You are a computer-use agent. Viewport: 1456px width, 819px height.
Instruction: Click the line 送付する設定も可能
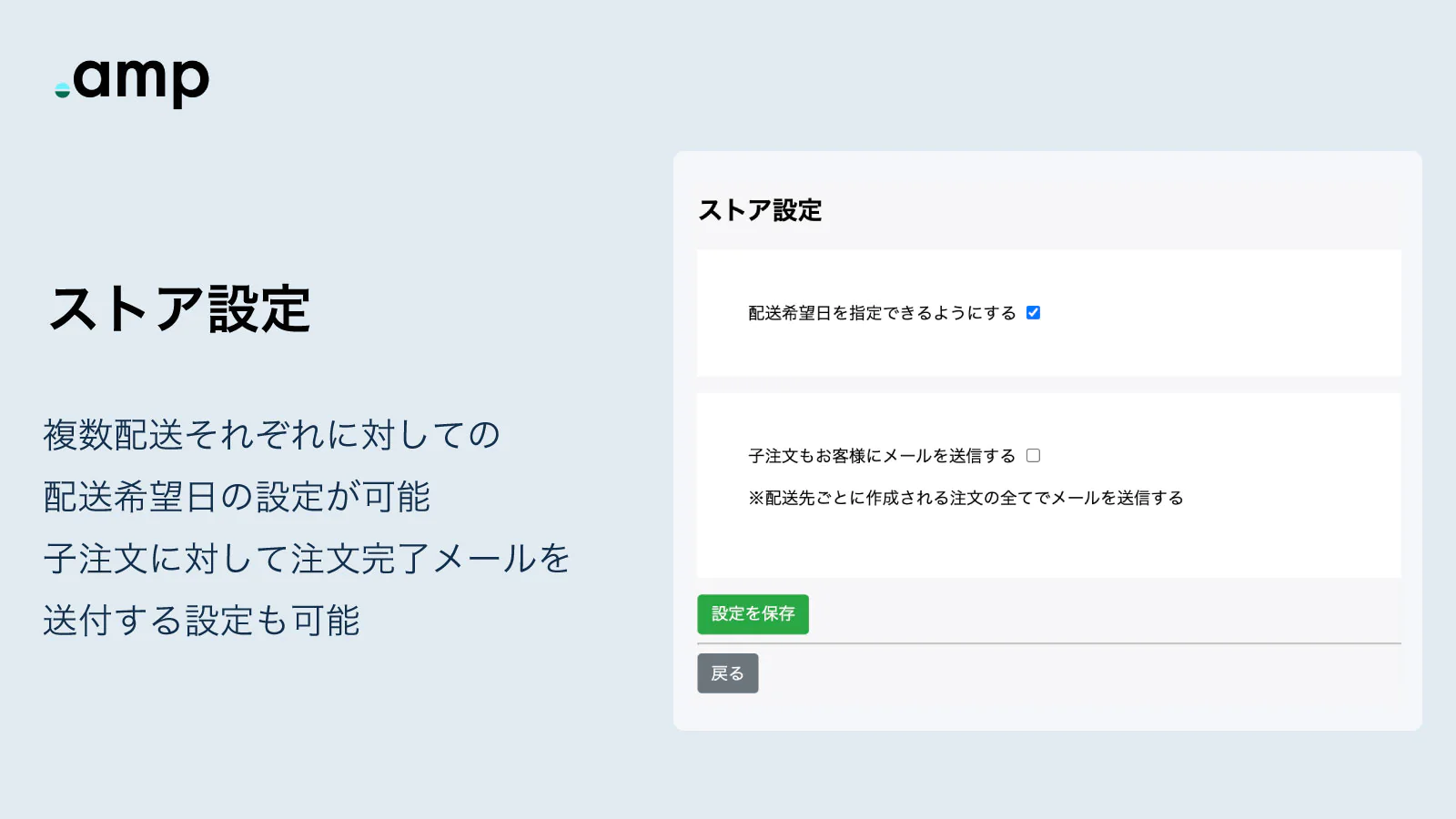[201, 621]
